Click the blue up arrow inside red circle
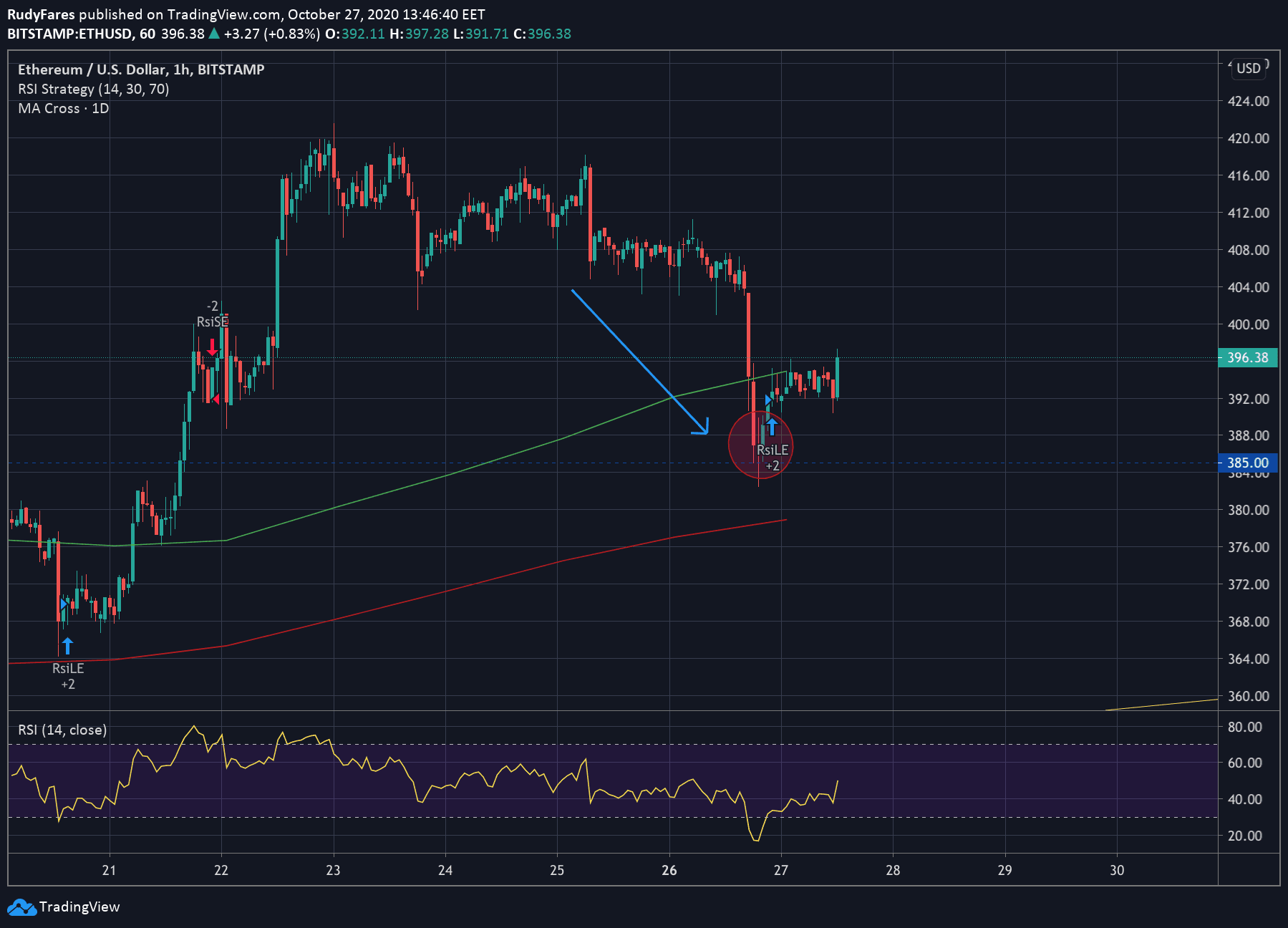Screen dimensions: 1288x928 point(772,427)
